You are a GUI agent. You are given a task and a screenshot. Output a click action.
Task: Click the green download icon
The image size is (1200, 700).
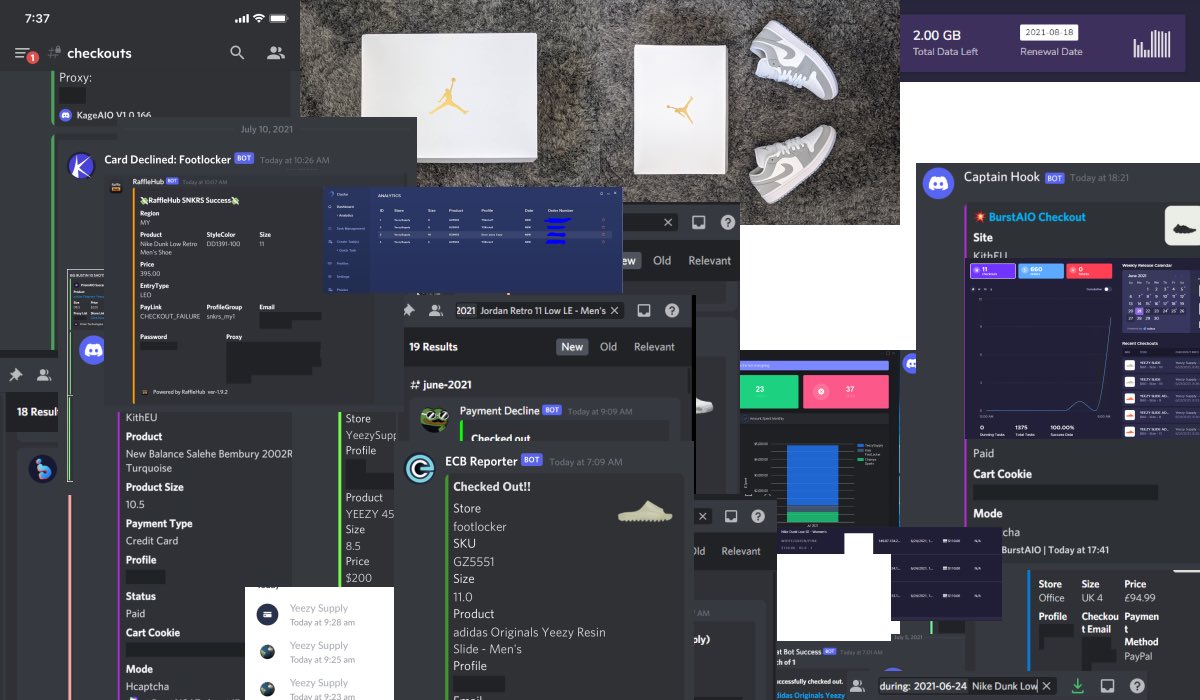click(x=1077, y=686)
